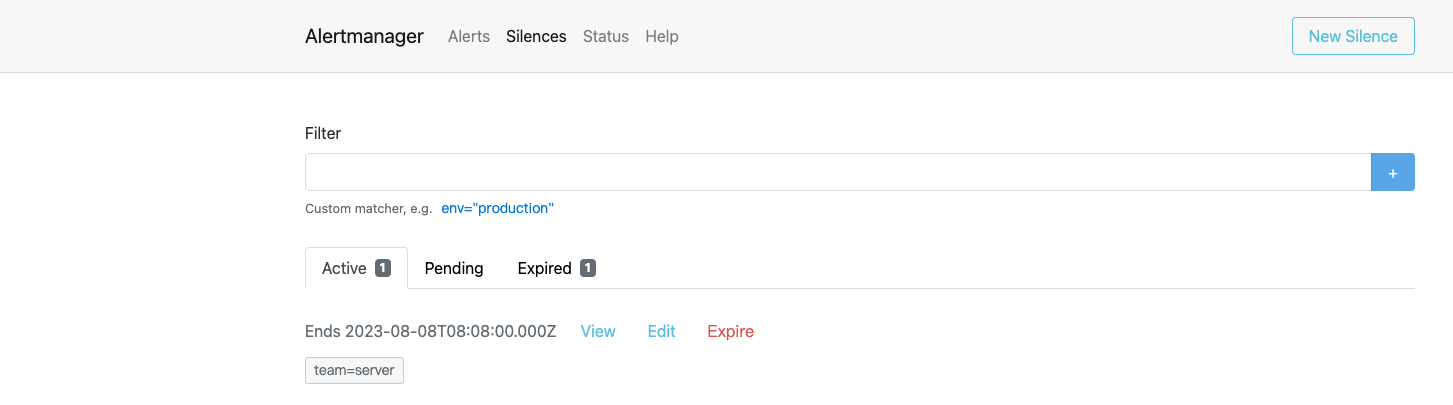
Task: Insert the env="production" example matcher
Action: click(x=497, y=208)
